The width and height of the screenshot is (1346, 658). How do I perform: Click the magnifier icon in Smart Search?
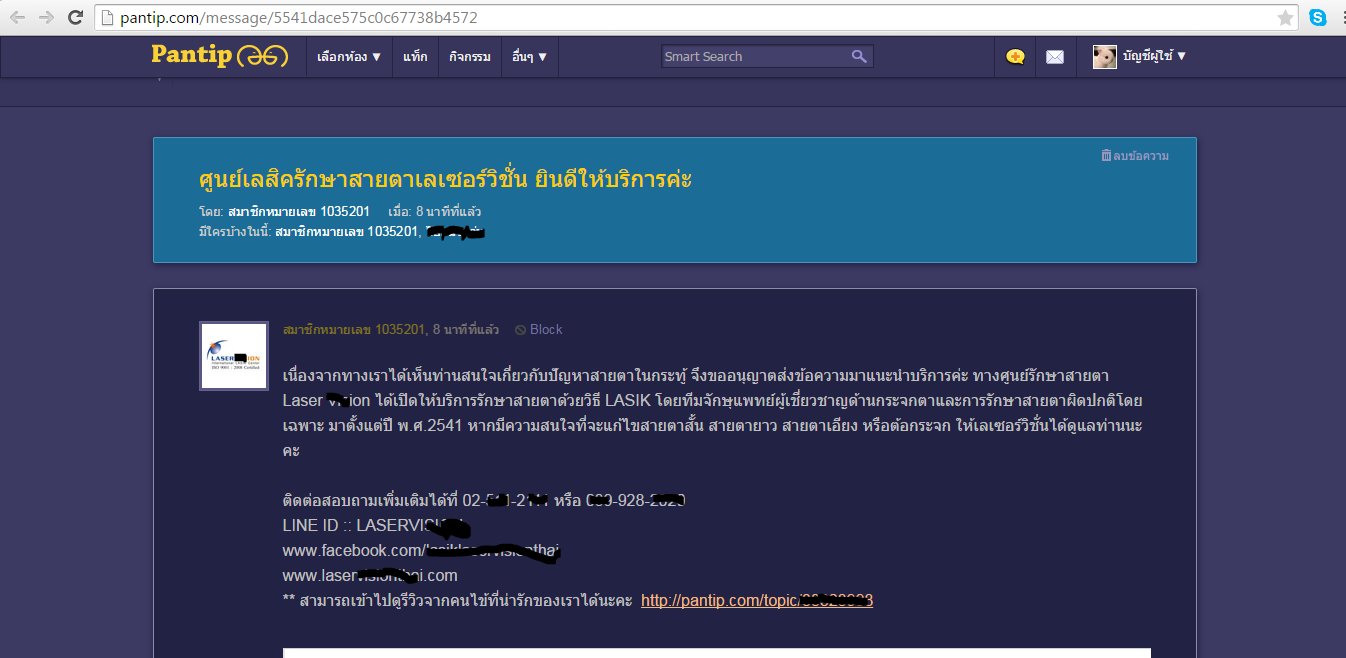click(x=859, y=57)
